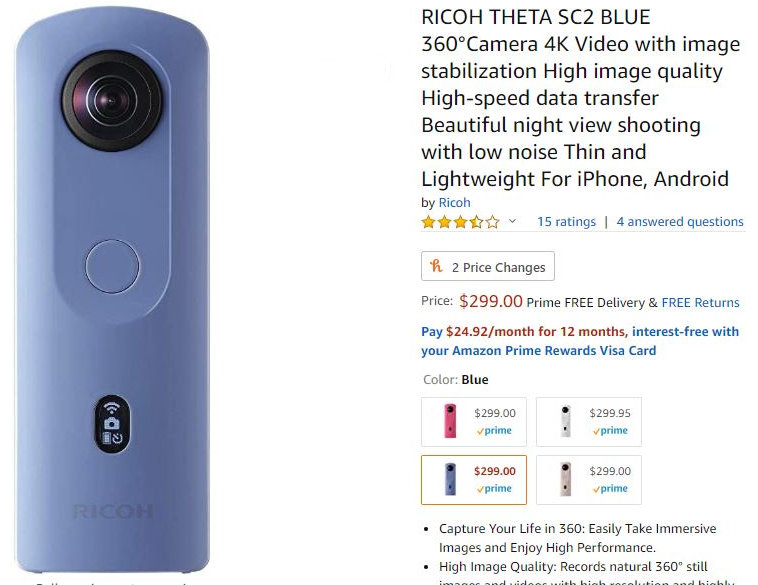Open the star rating breakdown chevron

pos(512,221)
